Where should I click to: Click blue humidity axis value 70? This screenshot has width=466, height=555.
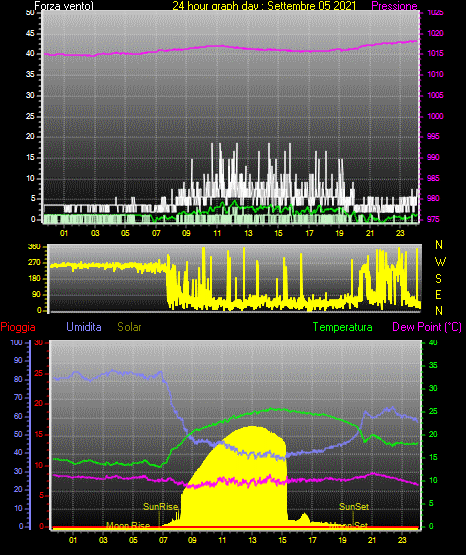[18, 397]
